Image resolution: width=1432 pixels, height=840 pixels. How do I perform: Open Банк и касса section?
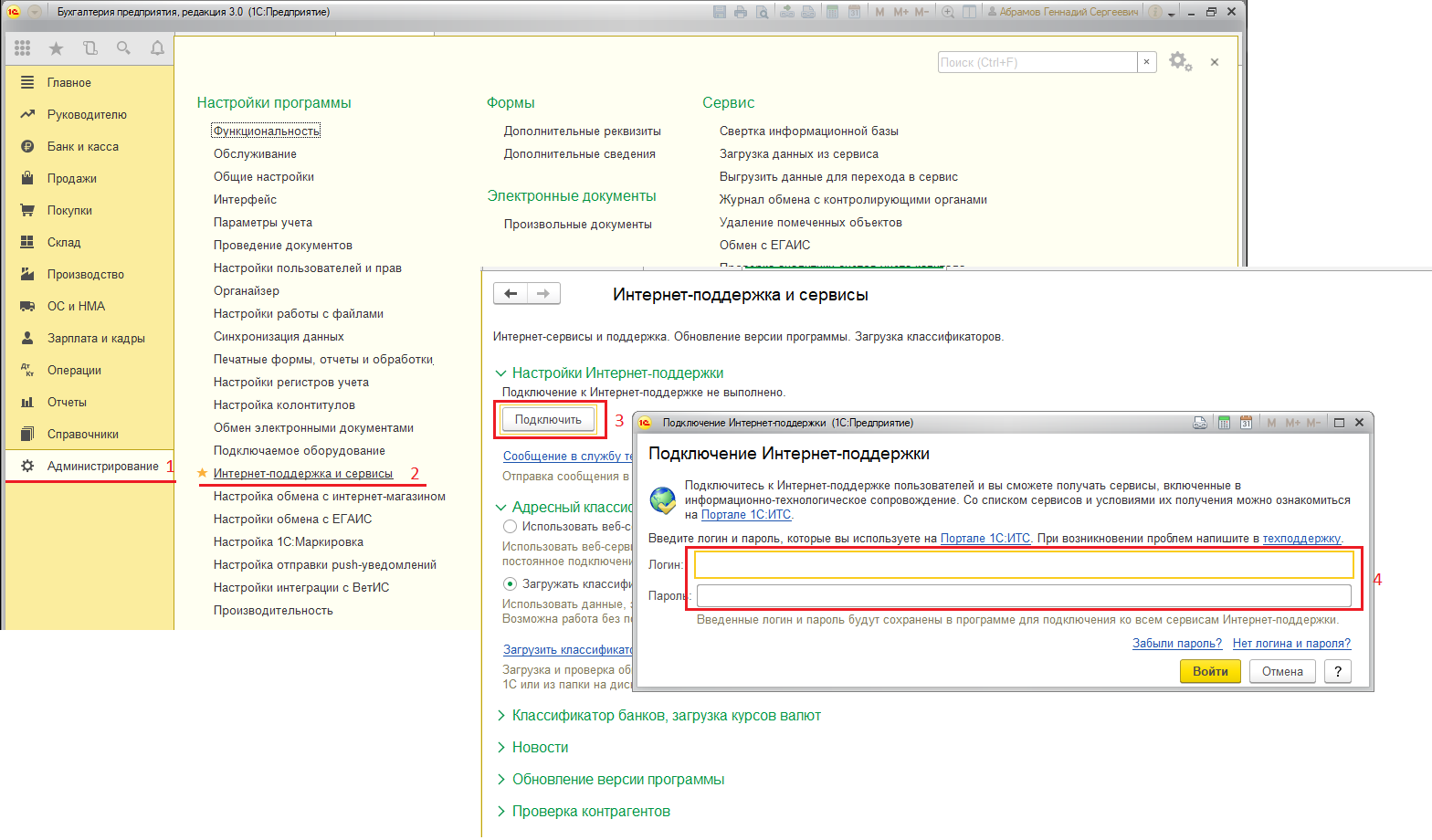(89, 146)
